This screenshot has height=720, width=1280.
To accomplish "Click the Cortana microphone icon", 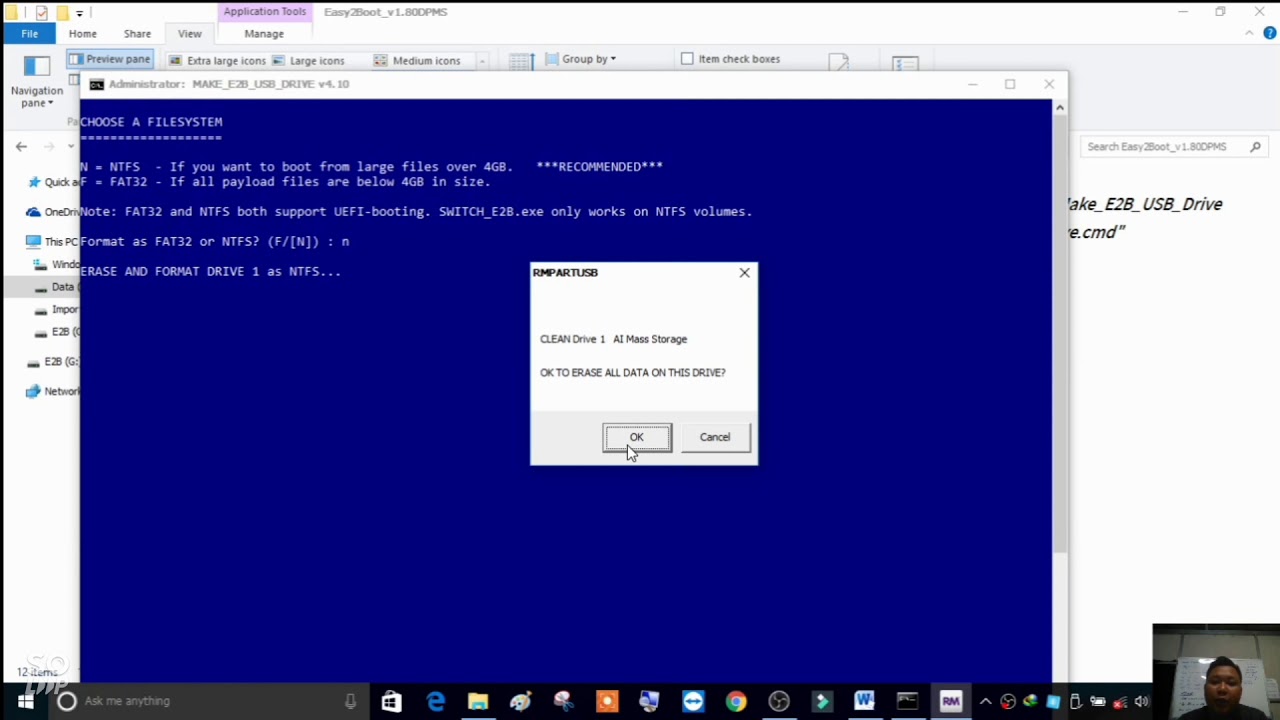I will (350, 701).
